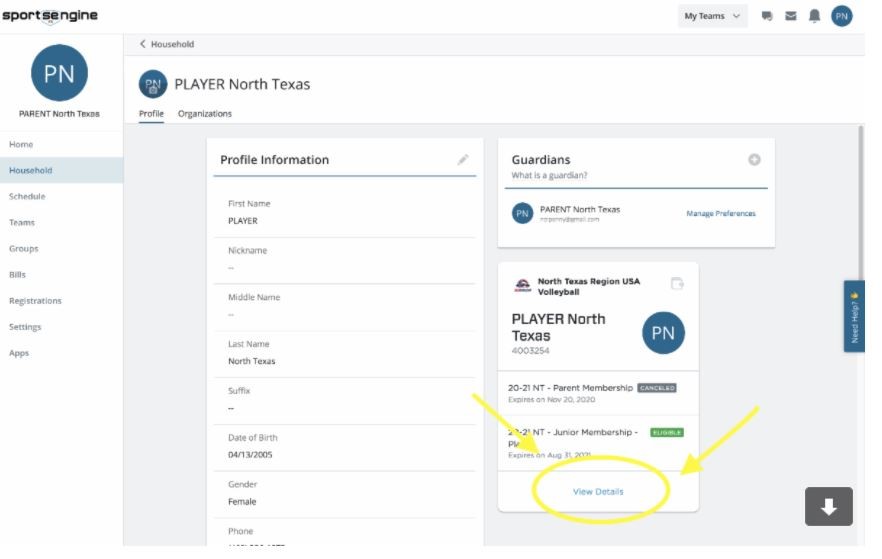Open Schedule in the left sidebar
882x559 pixels.
tap(27, 197)
